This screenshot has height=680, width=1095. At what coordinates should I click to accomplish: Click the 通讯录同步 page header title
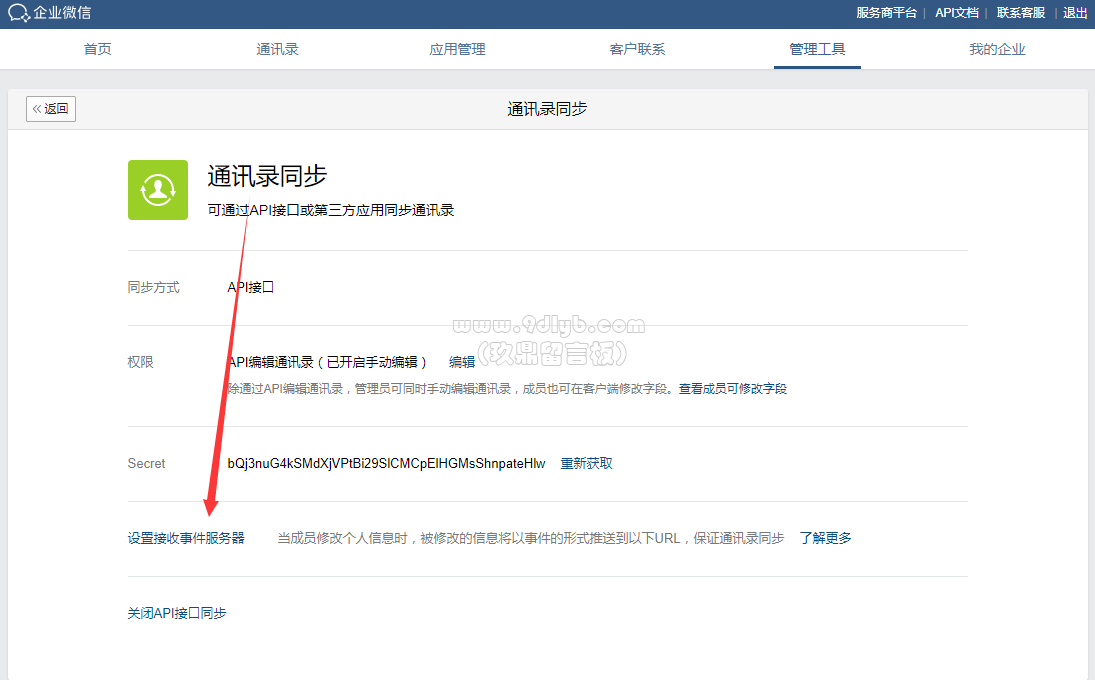547,109
